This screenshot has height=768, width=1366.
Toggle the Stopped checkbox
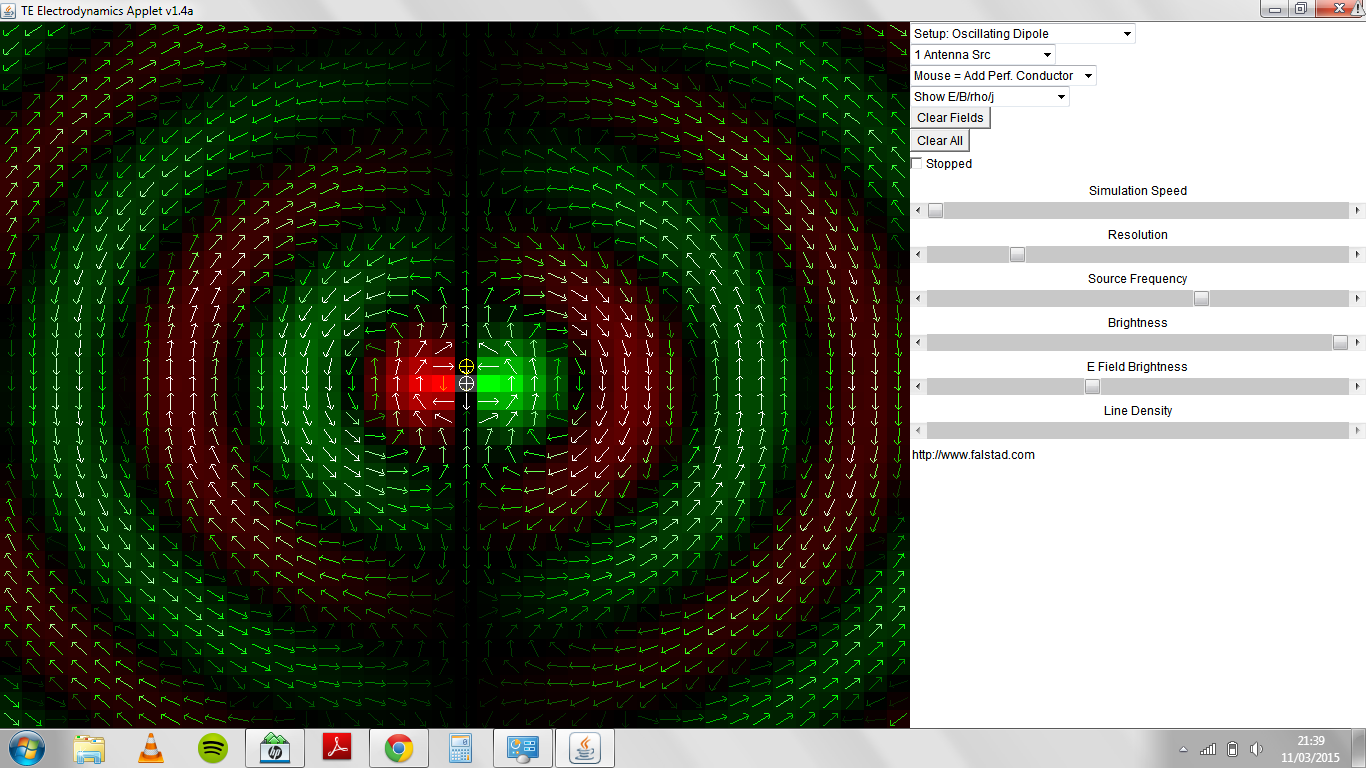[x=917, y=164]
